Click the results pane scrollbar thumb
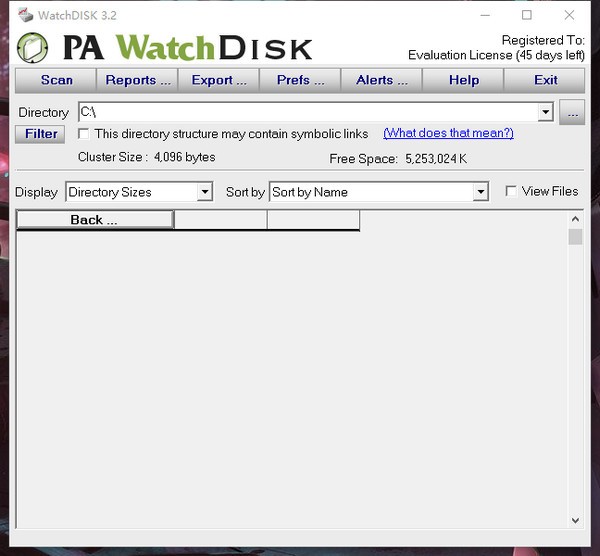 [575, 237]
